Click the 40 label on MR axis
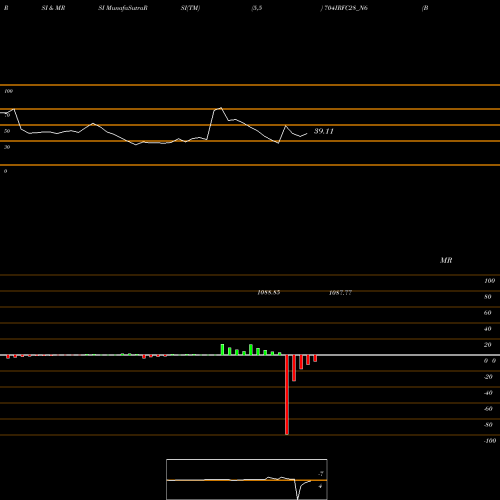This screenshot has width=500, height=500. point(488,329)
